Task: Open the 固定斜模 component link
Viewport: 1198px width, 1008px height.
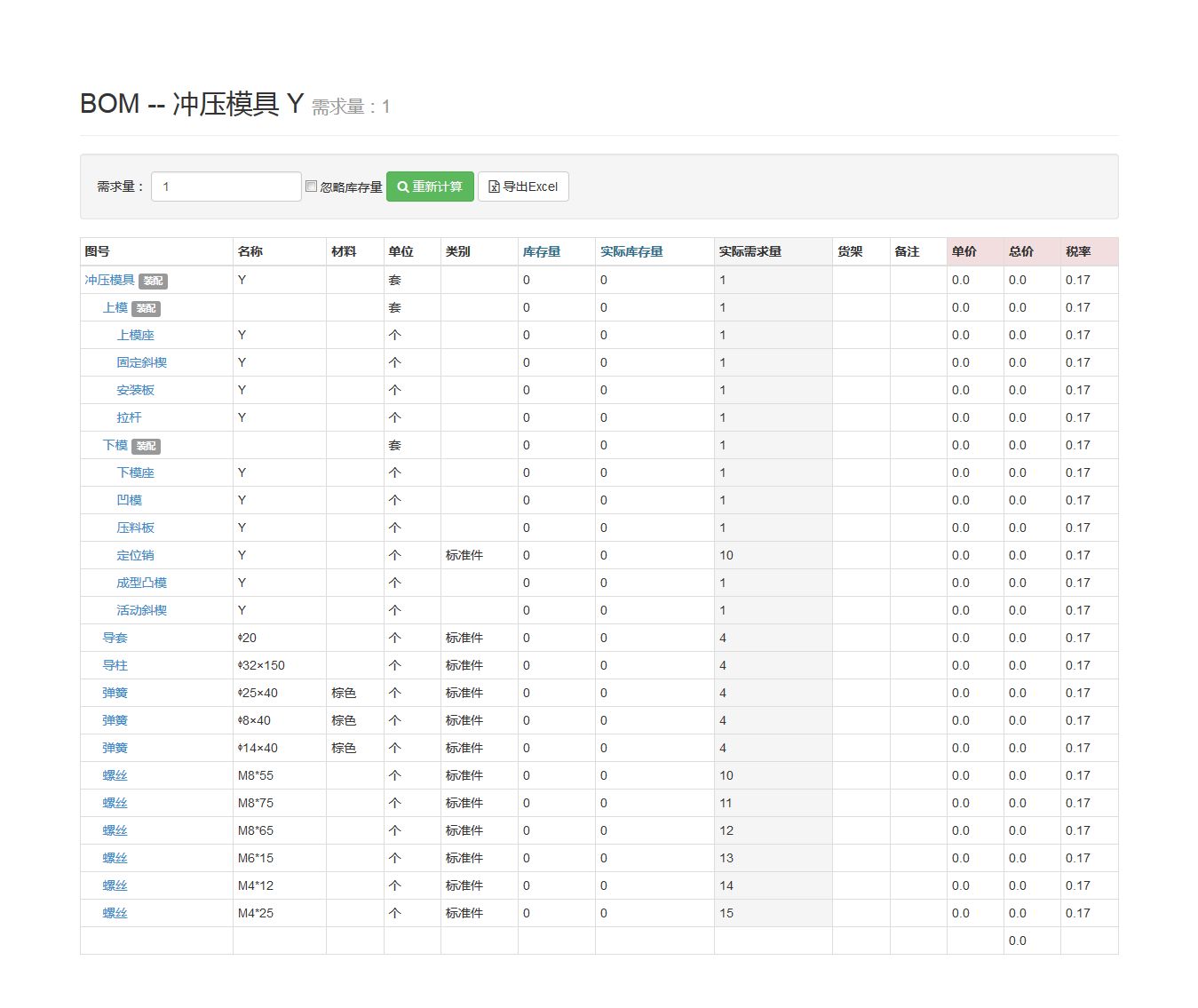Action: [142, 362]
